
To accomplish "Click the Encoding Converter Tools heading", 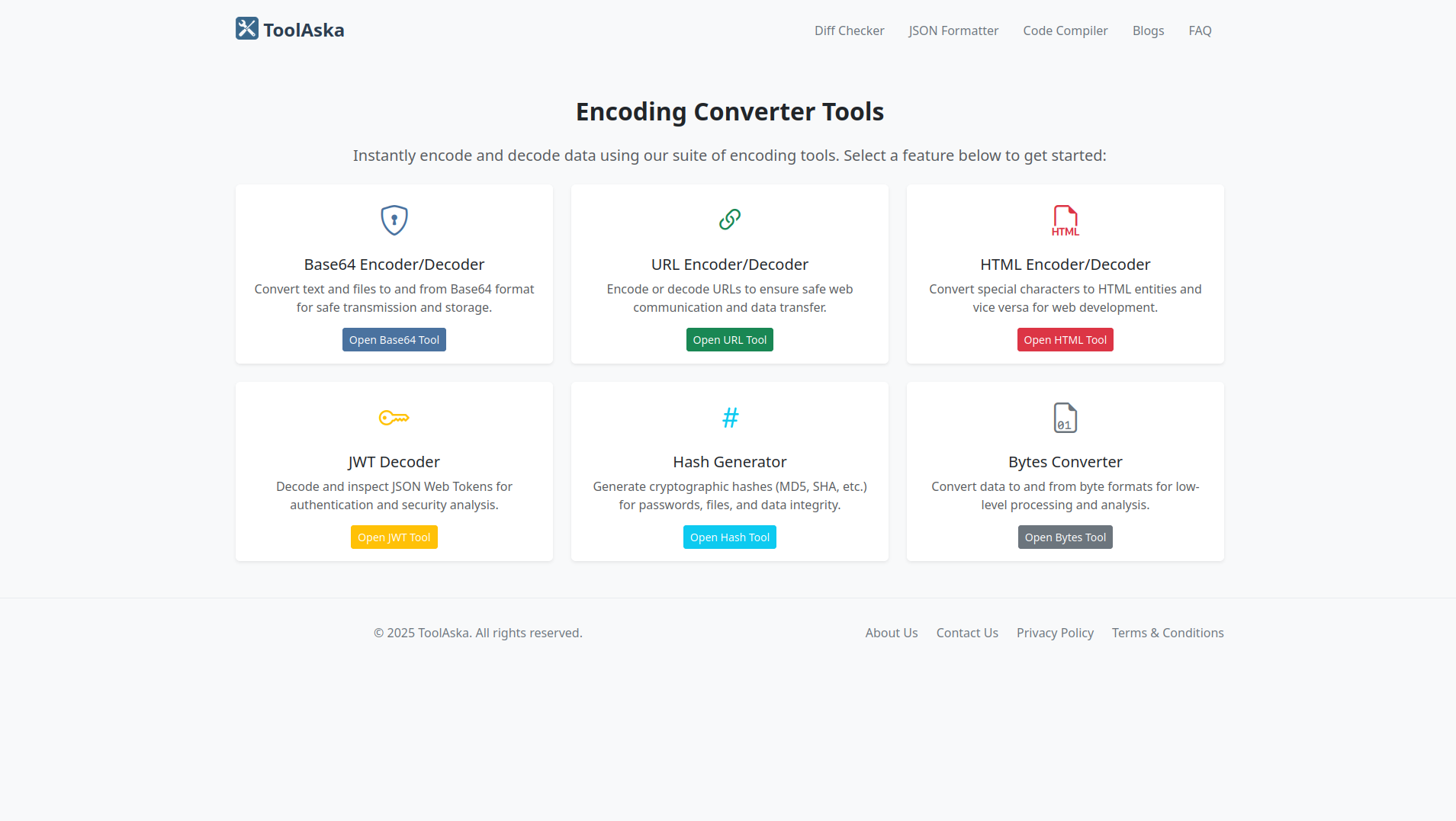I will coord(730,111).
